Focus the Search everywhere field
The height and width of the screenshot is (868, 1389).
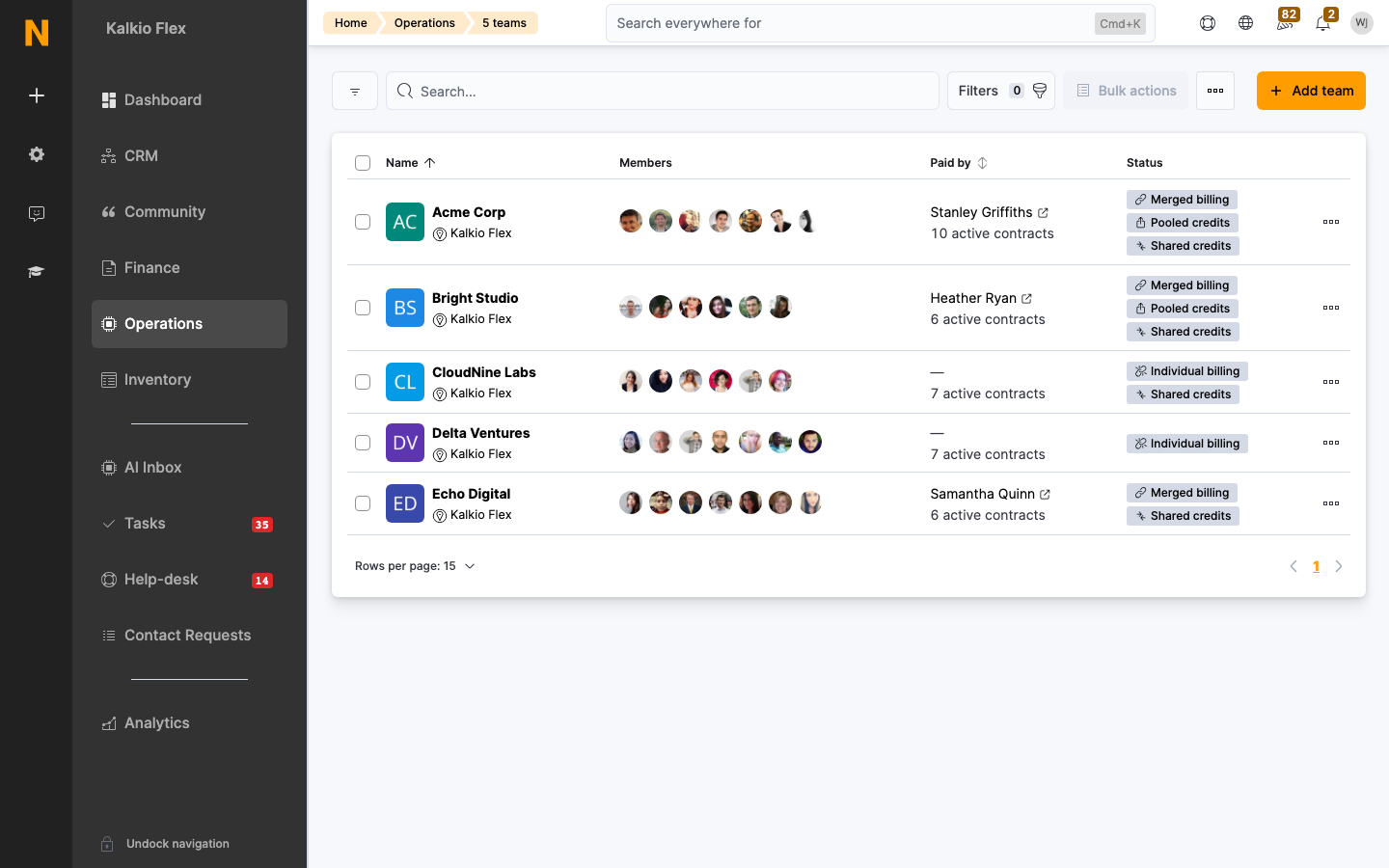coord(881,23)
